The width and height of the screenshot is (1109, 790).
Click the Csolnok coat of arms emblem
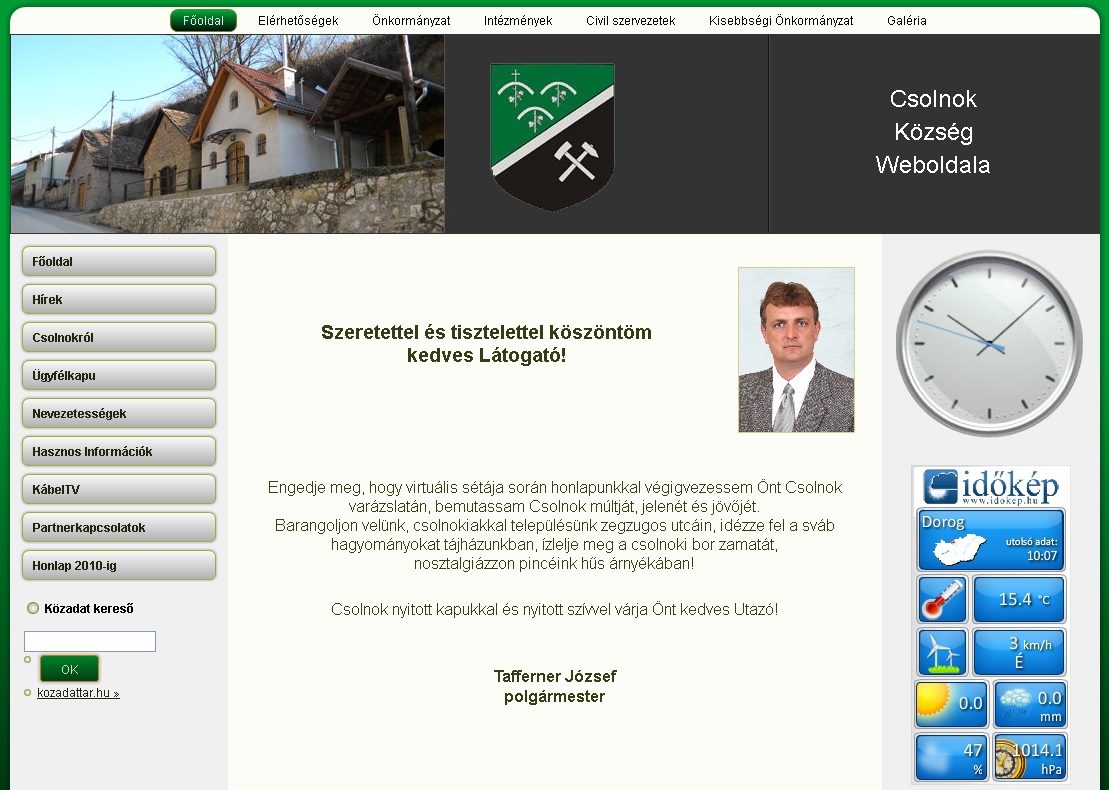tap(552, 136)
